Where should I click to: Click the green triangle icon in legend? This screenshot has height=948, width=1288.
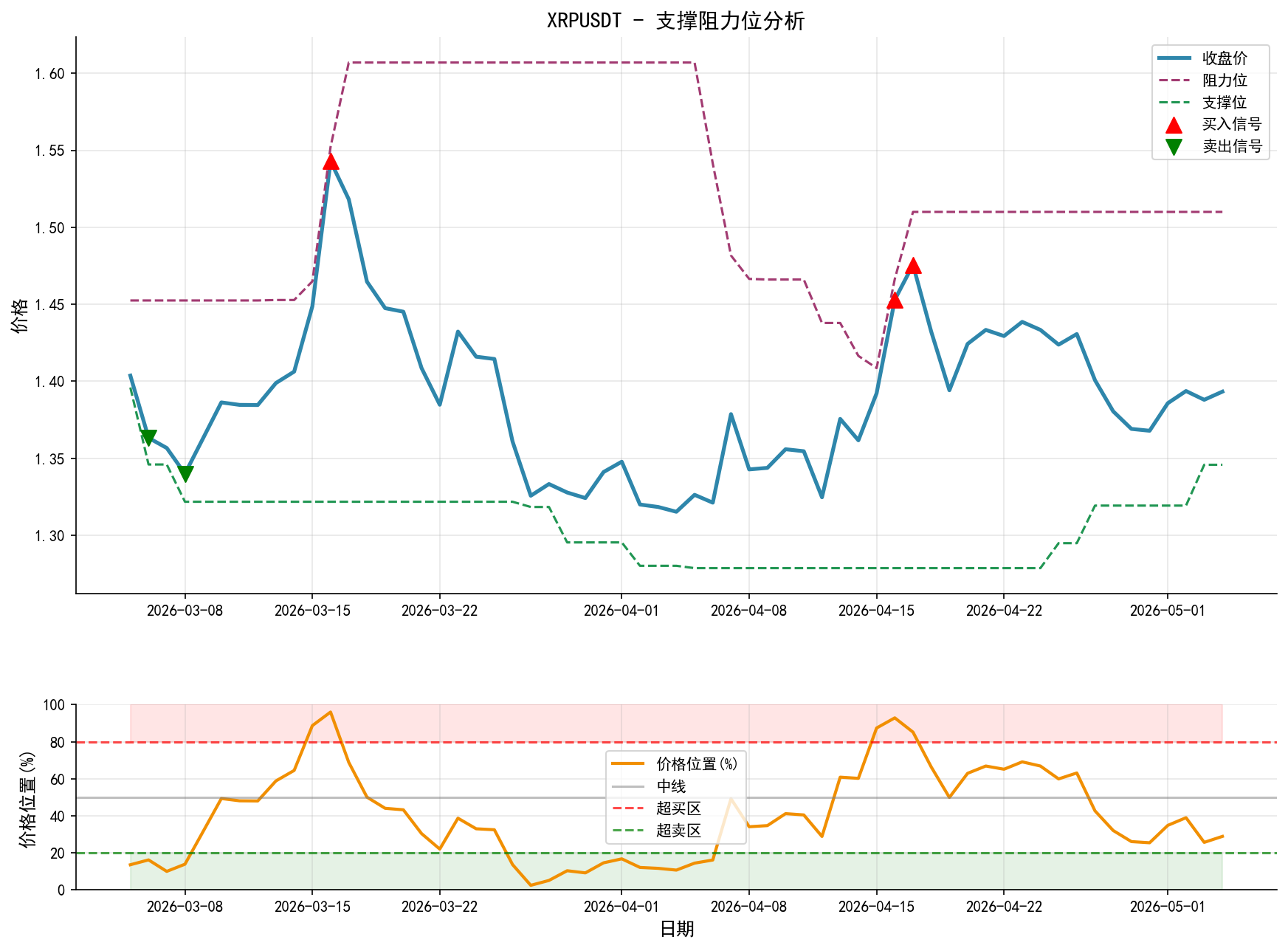pyautogui.click(x=1174, y=147)
